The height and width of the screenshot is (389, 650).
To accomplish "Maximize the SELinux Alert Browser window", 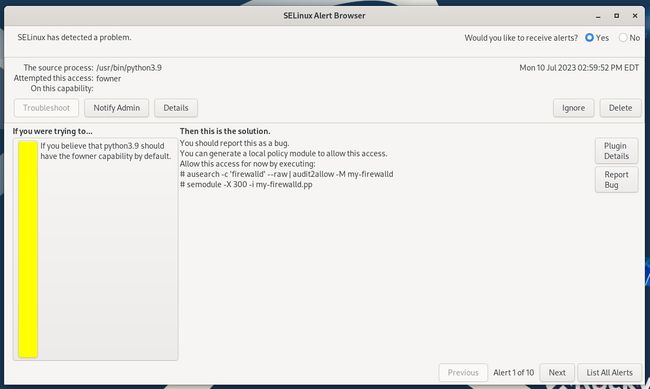I will click(616, 16).
